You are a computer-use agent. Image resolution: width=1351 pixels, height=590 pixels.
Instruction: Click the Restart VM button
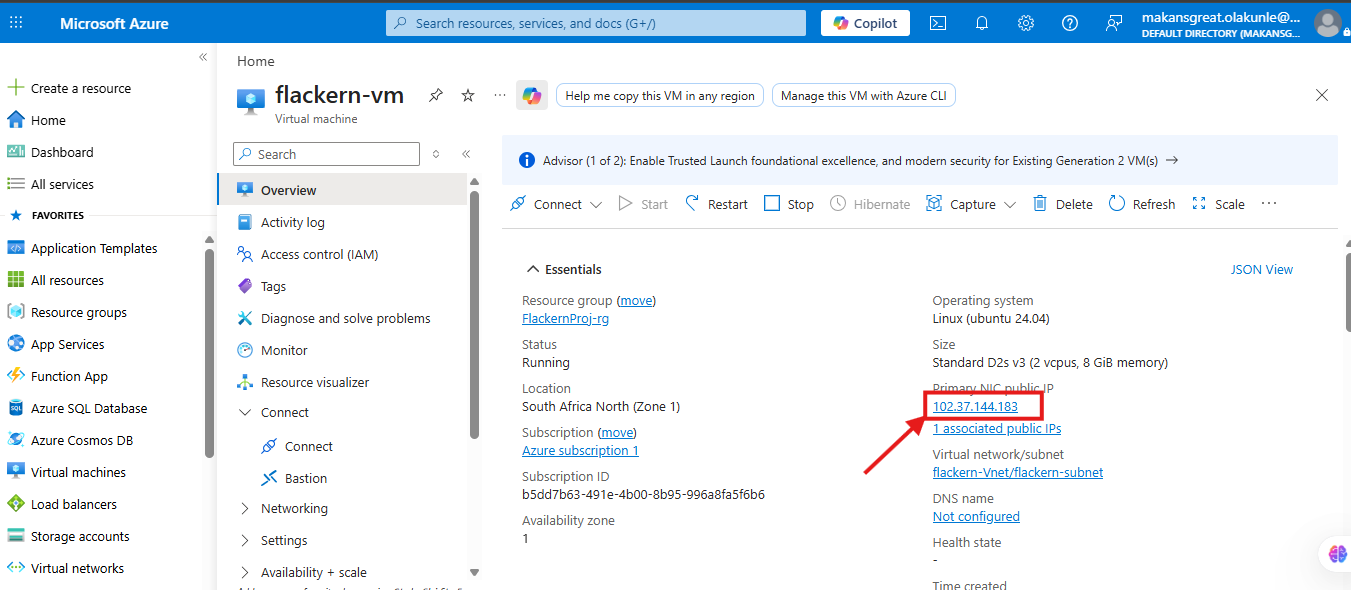(x=716, y=204)
